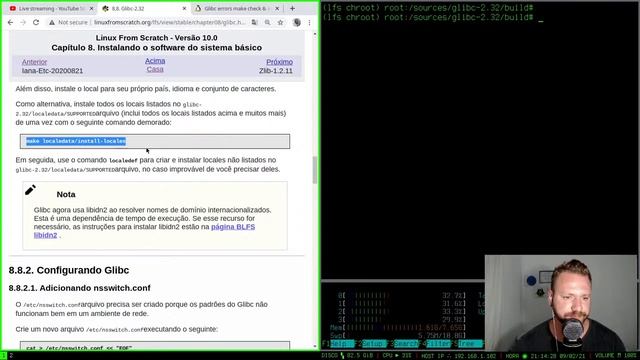640x360 pixels.
Task: Click the scrollbar up arrow
Action: click(x=315, y=35)
